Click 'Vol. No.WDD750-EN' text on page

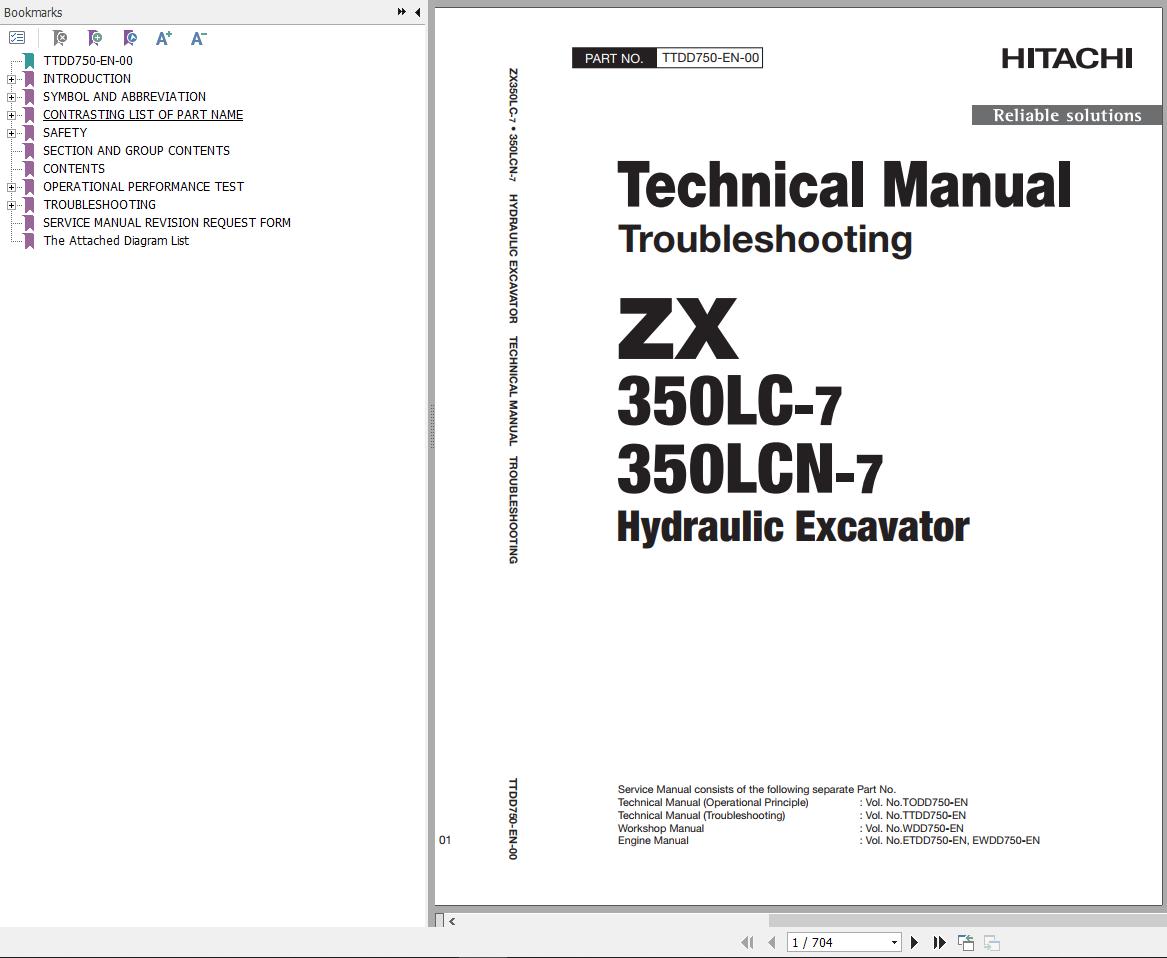coord(914,828)
